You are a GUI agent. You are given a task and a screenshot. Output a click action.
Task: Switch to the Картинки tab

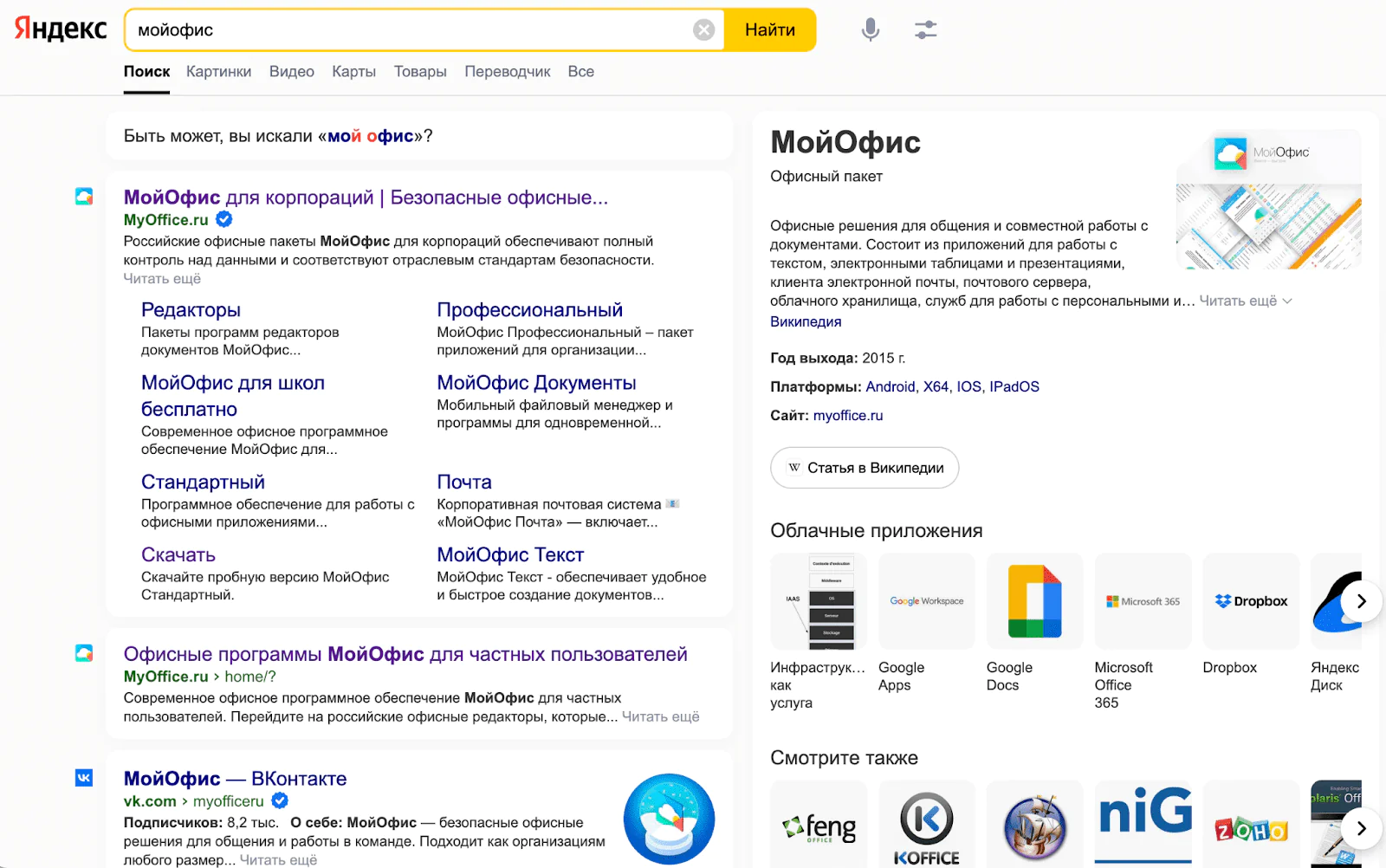pos(218,72)
